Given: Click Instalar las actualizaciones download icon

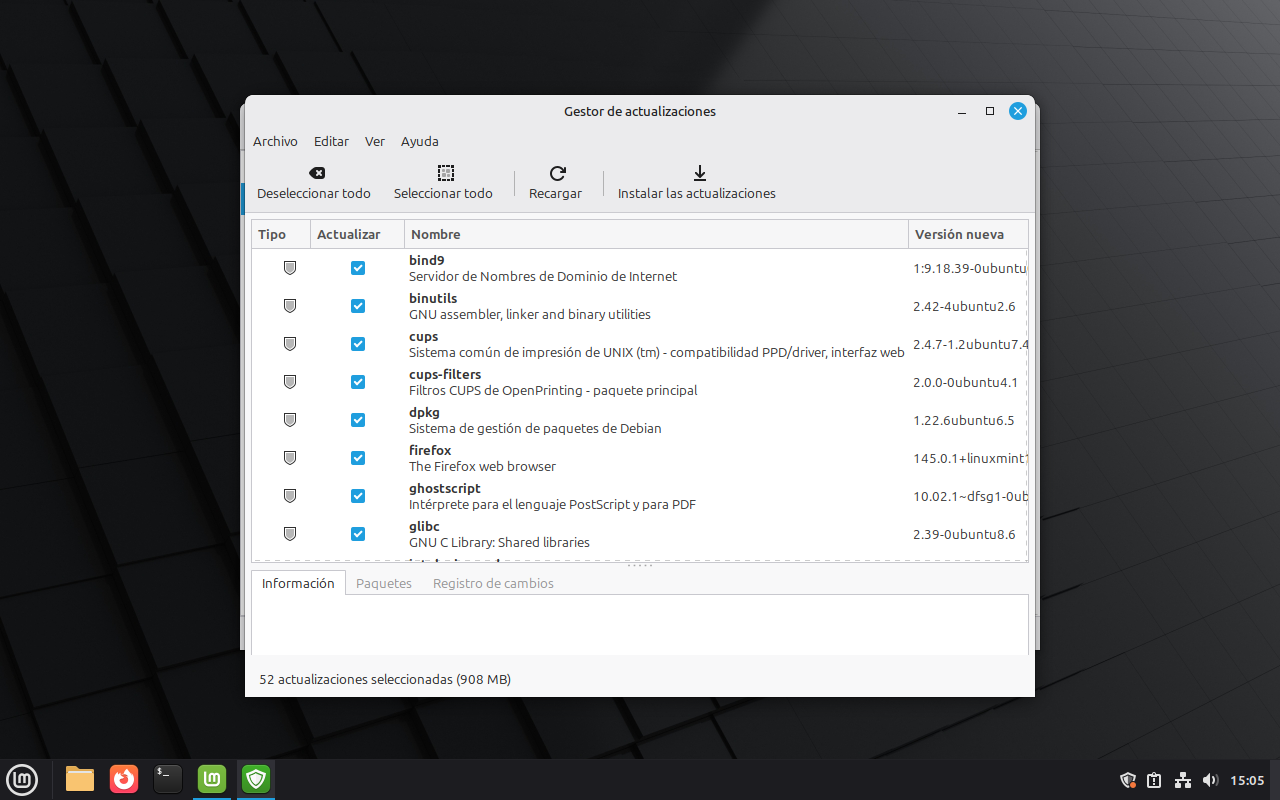Looking at the screenshot, I should tap(700, 173).
